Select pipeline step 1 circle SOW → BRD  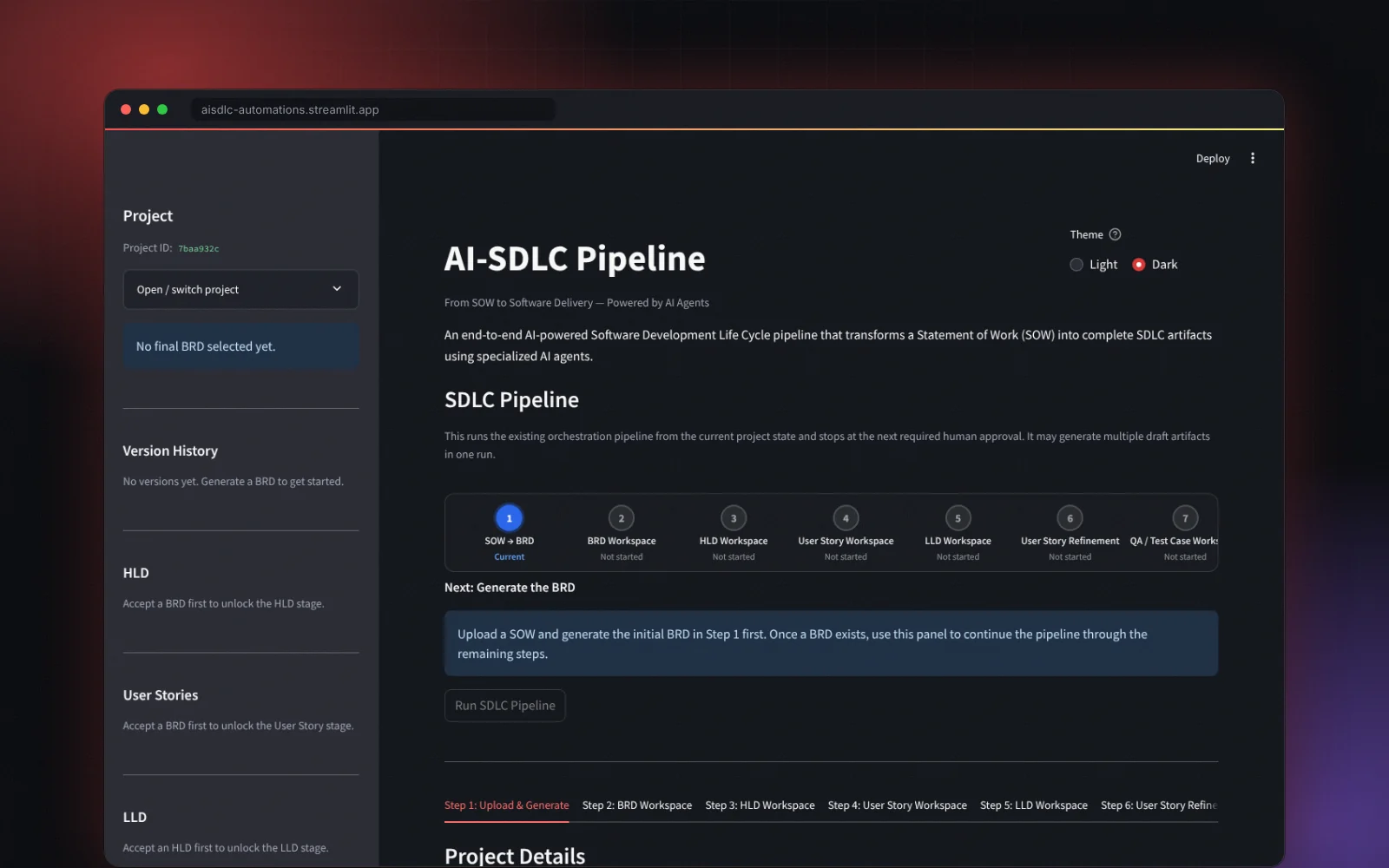pyautogui.click(x=510, y=518)
